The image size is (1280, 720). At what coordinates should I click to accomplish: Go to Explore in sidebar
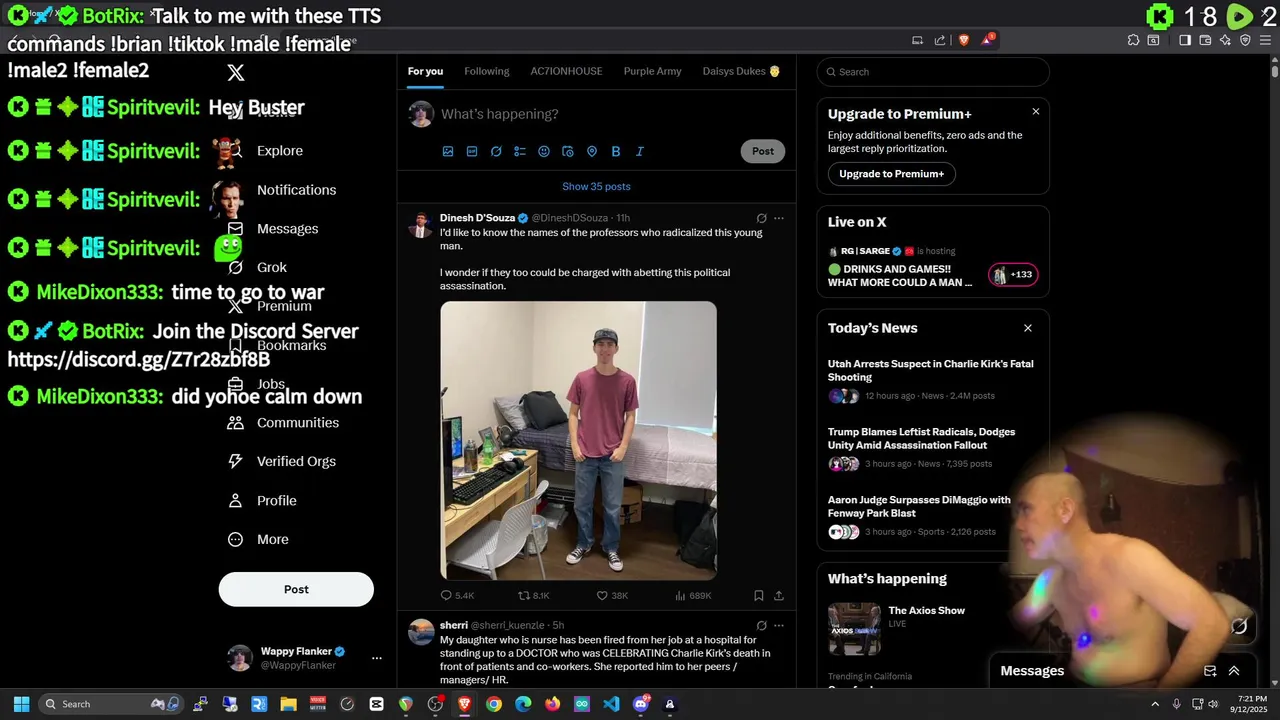tap(265, 151)
